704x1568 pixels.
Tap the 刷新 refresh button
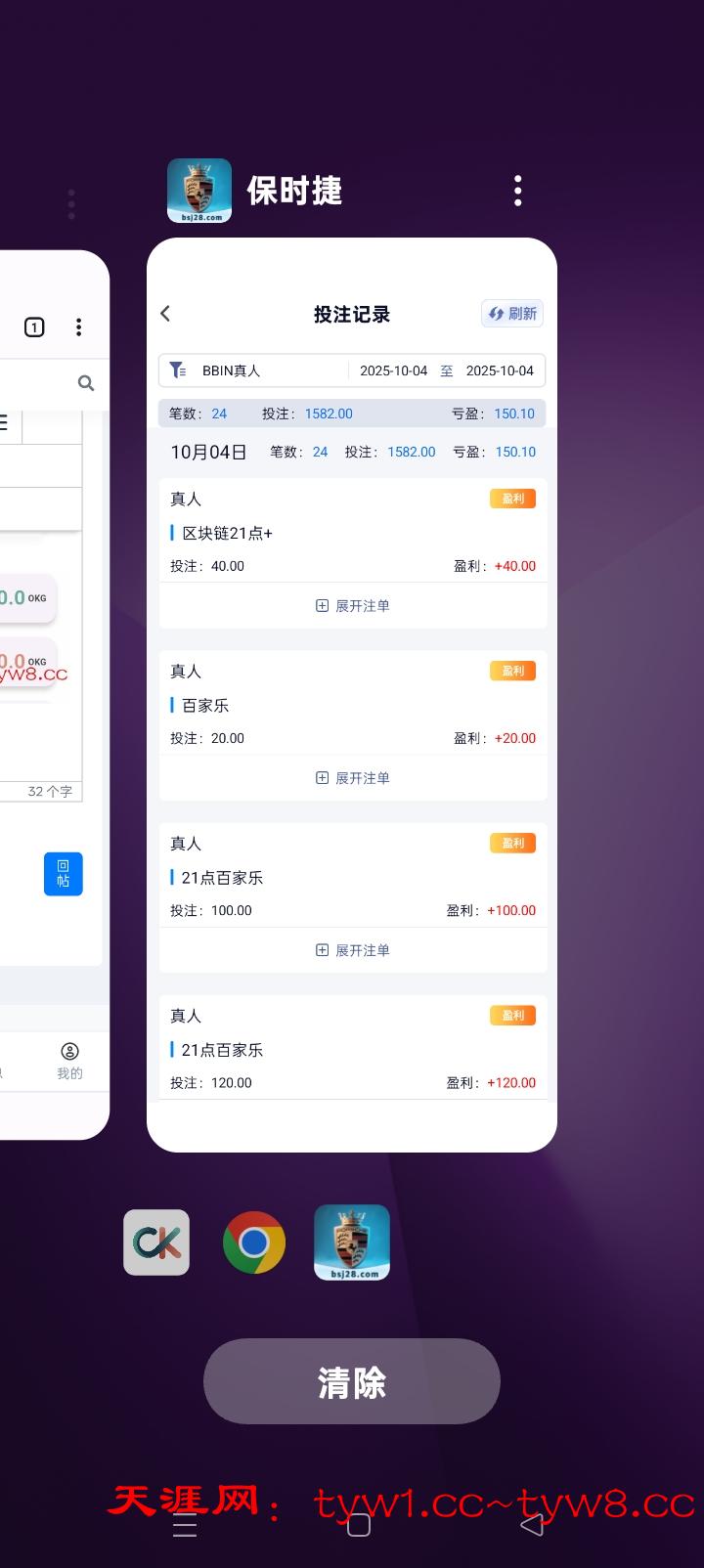(x=512, y=314)
